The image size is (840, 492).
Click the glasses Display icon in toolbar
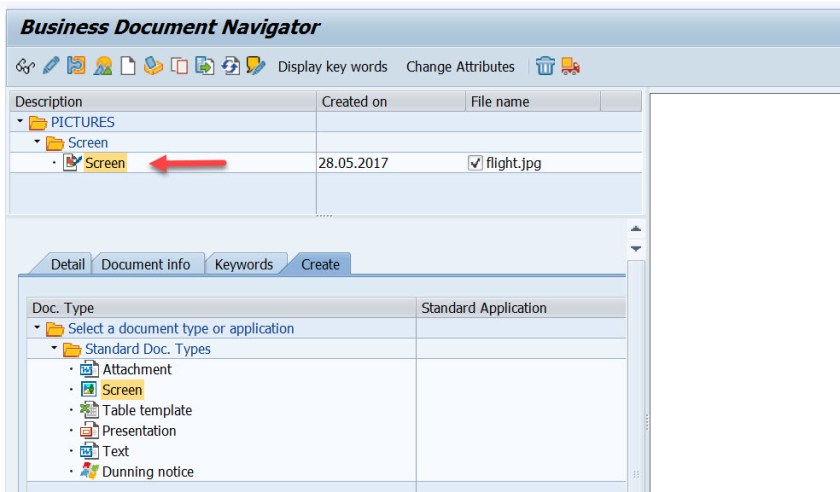coord(25,67)
